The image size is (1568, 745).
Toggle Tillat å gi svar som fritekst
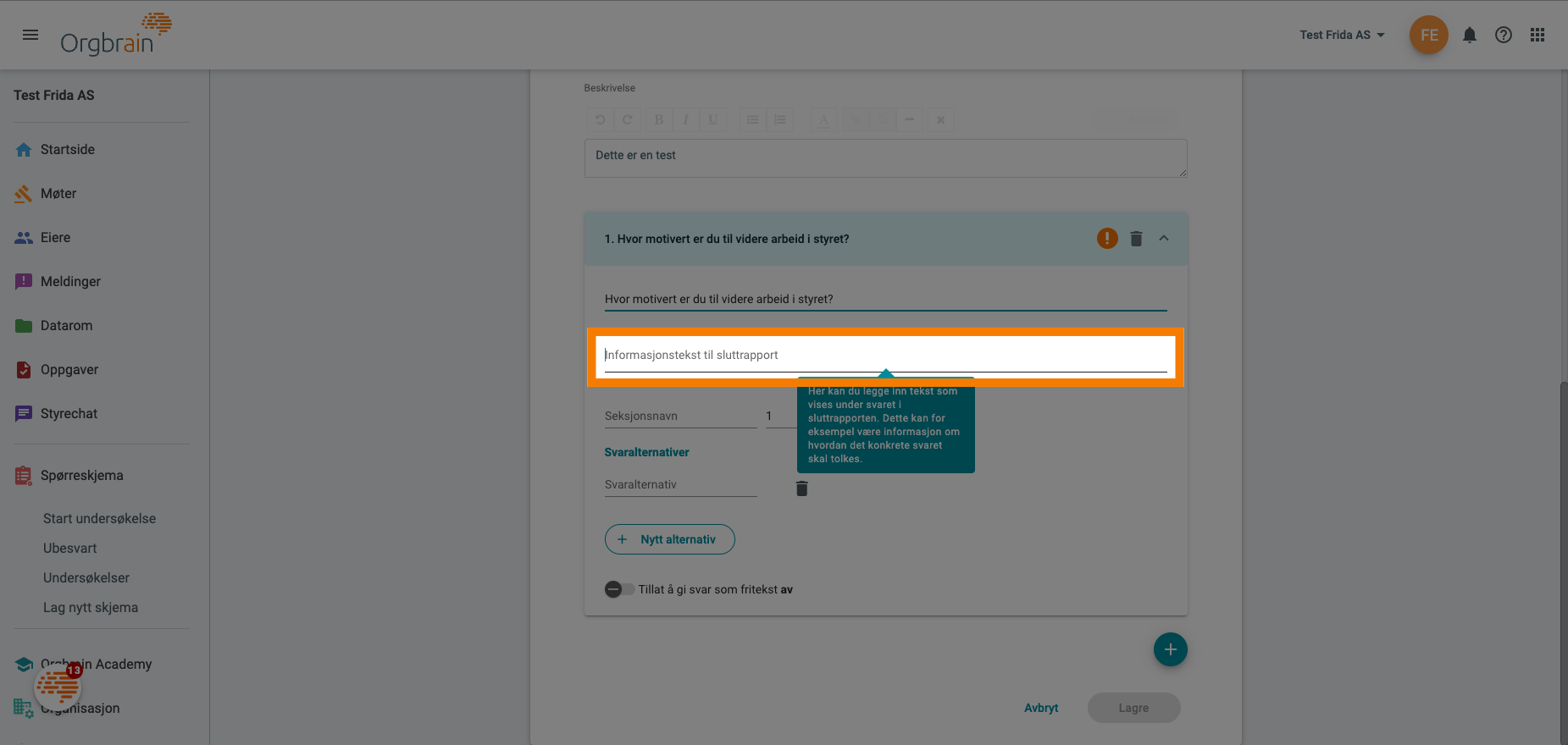click(x=619, y=589)
